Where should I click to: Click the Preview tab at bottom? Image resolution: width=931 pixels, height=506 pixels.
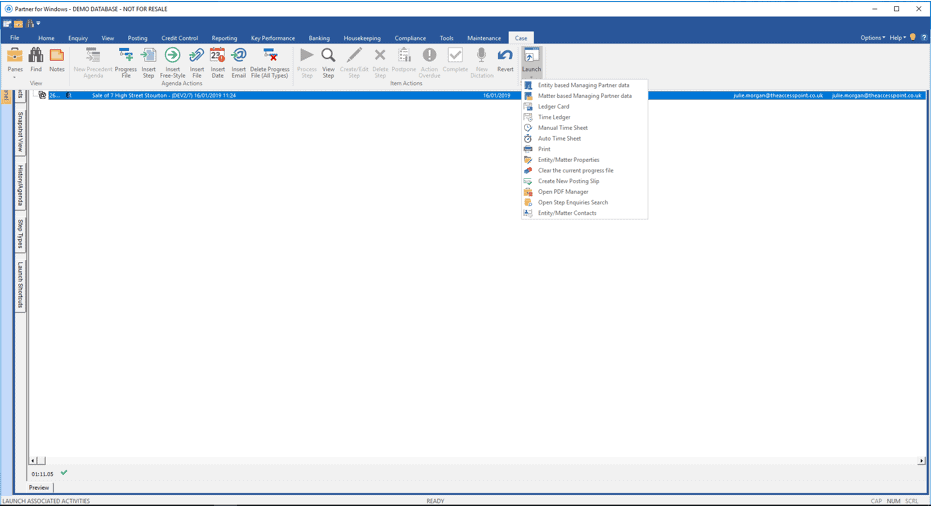[39, 487]
